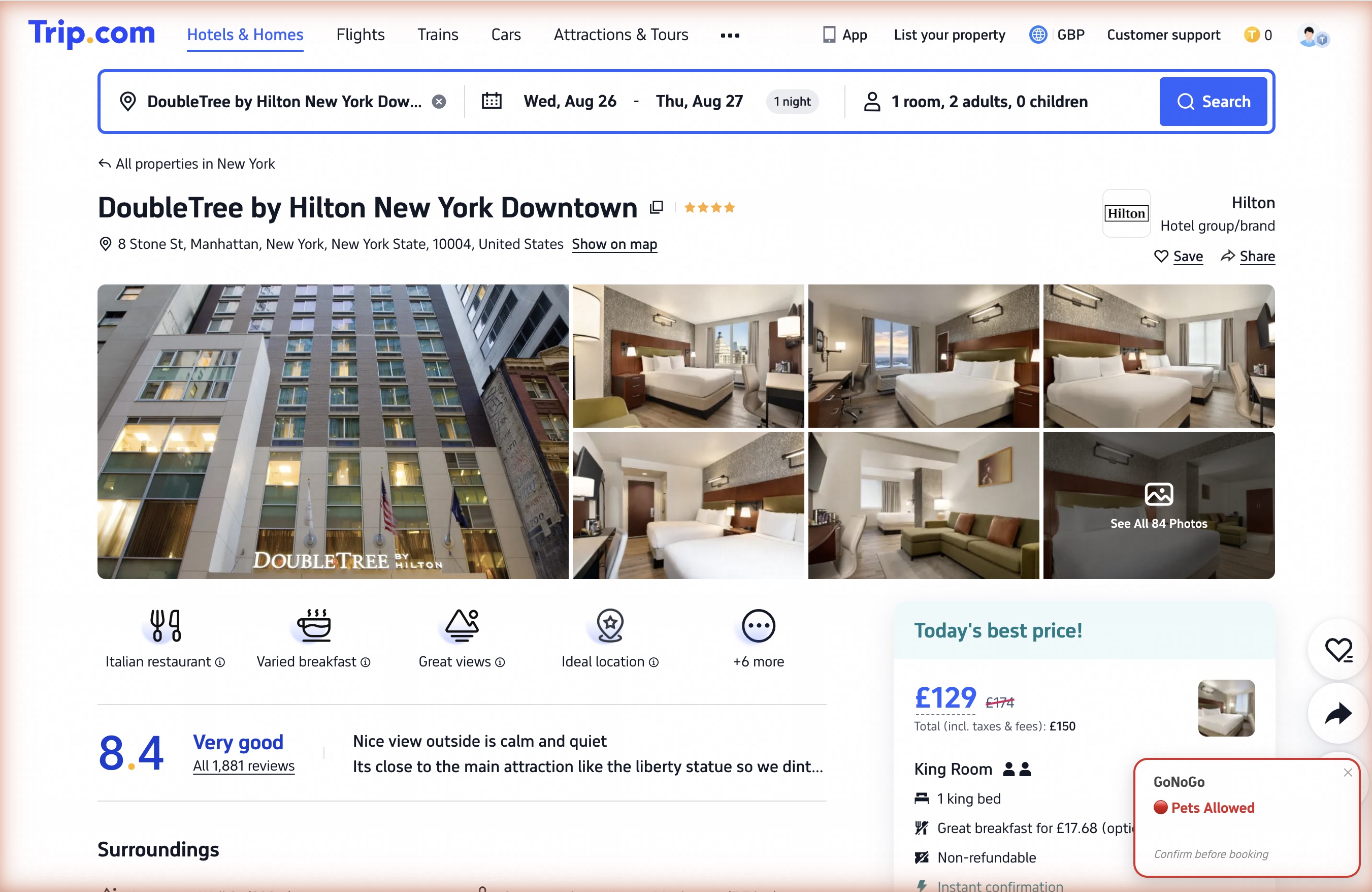1372x892 pixels.
Task: Open the App phone icon
Action: click(829, 35)
